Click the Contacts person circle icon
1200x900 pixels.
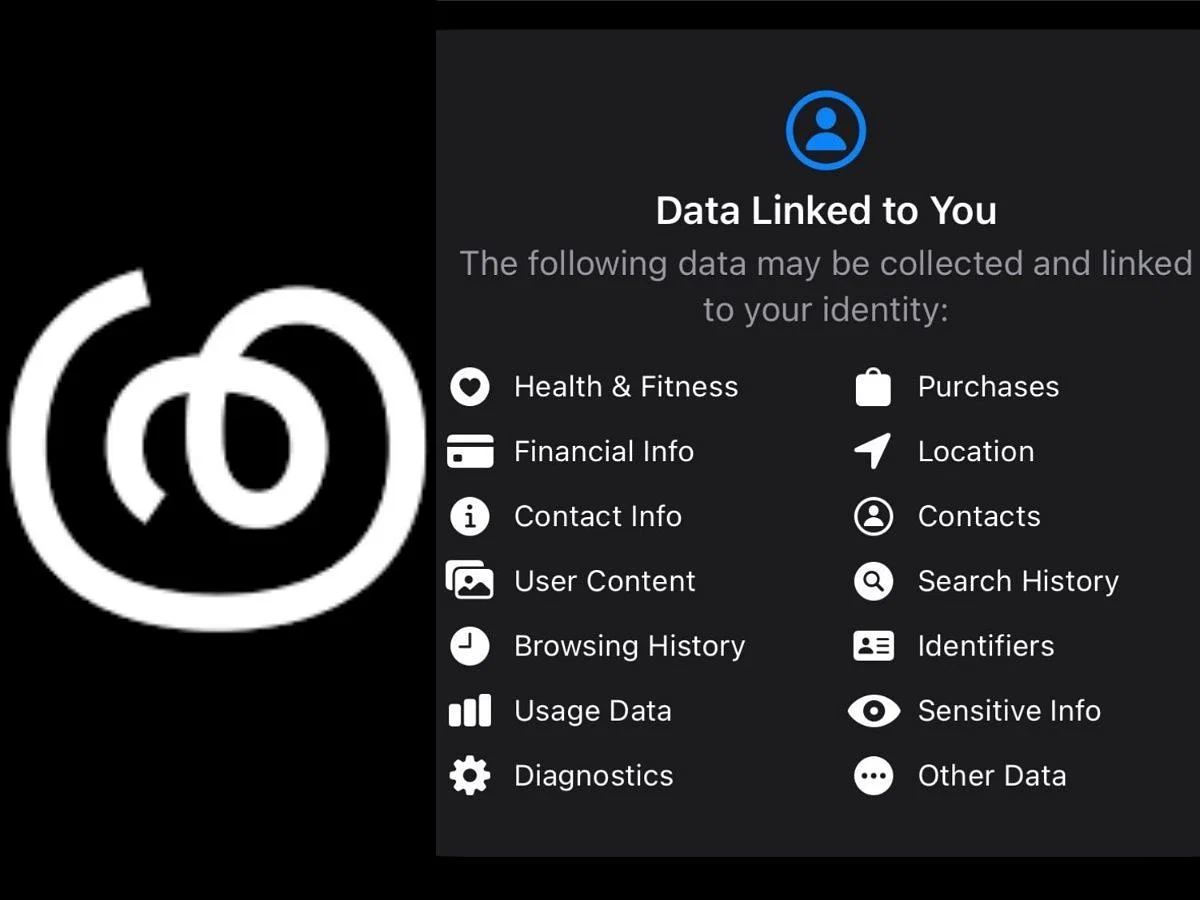click(x=873, y=517)
